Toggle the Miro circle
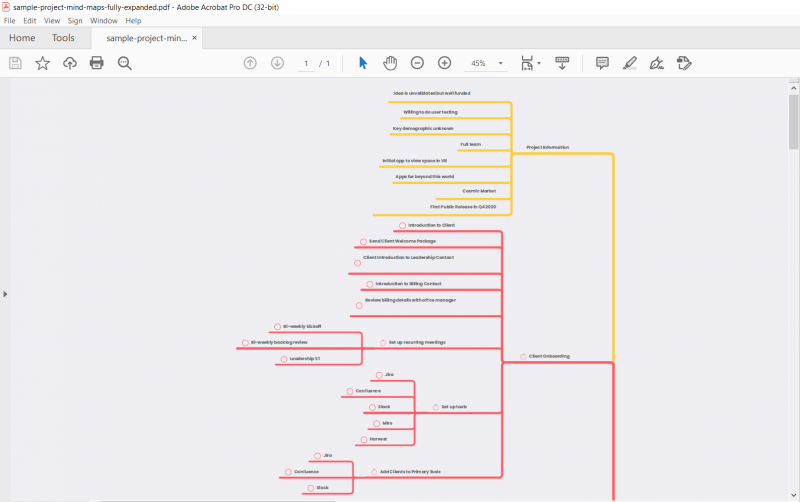Image resolution: width=800 pixels, height=502 pixels. pos(377,423)
